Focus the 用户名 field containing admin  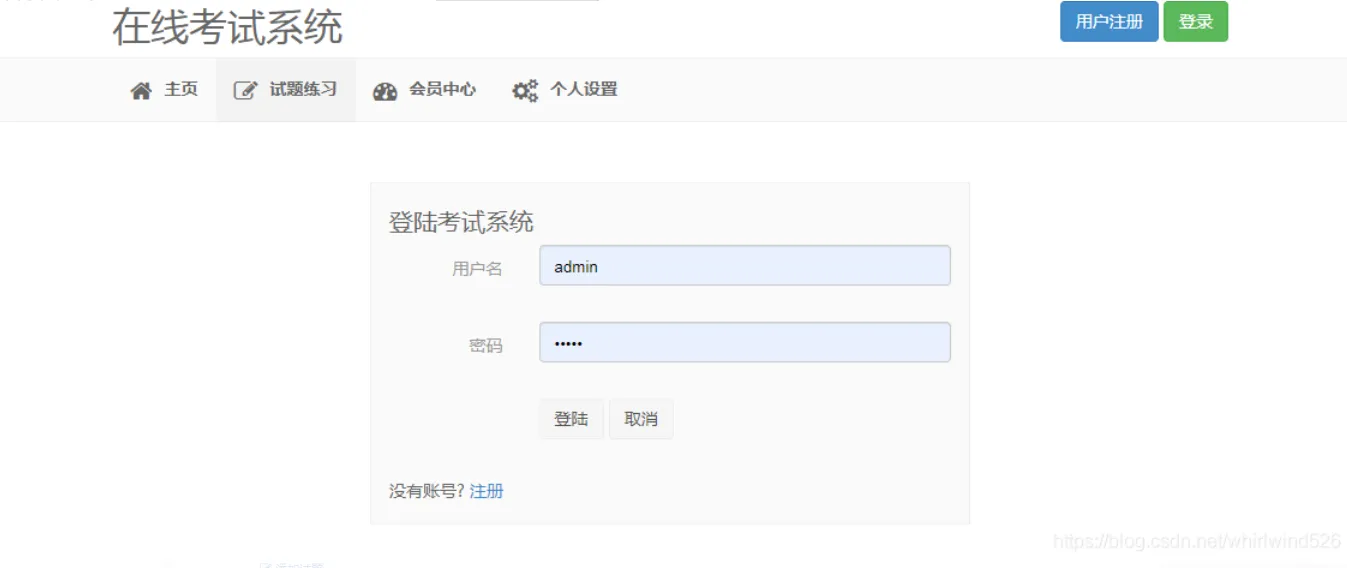[745, 266]
